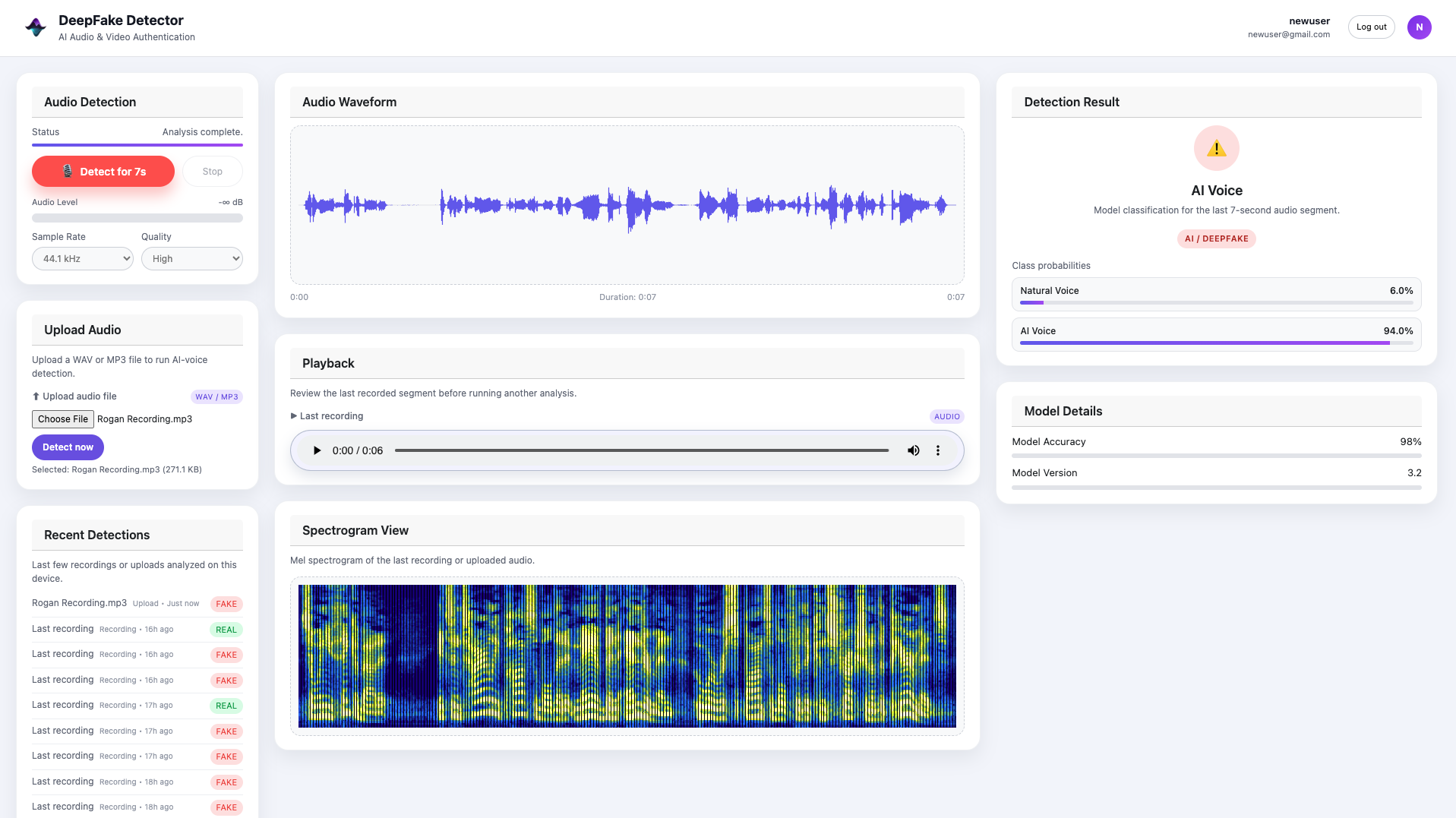Open the Sample Rate dropdown
This screenshot has height=818, width=1456.
point(82,258)
